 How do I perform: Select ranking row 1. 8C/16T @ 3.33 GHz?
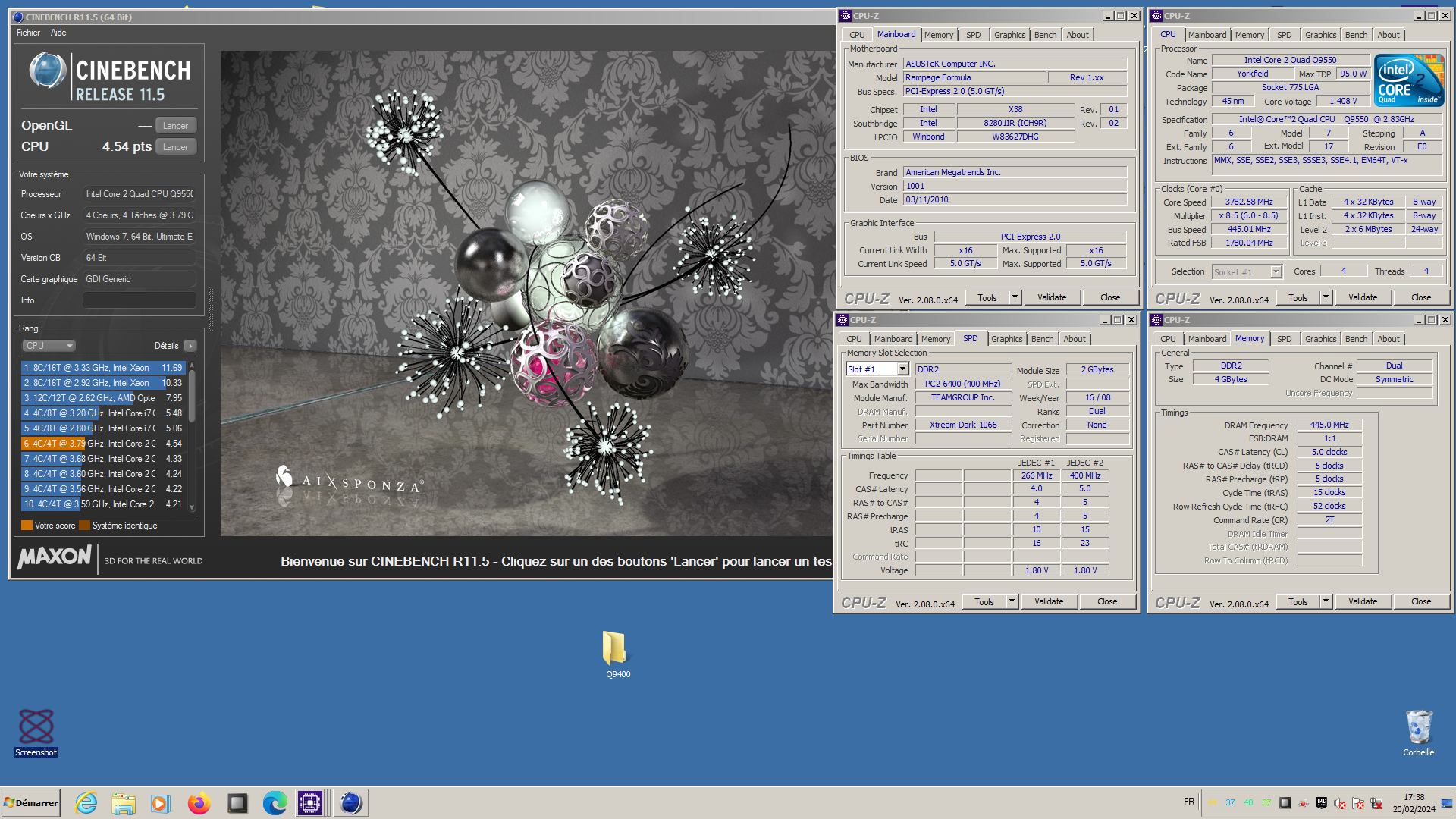coord(103,368)
